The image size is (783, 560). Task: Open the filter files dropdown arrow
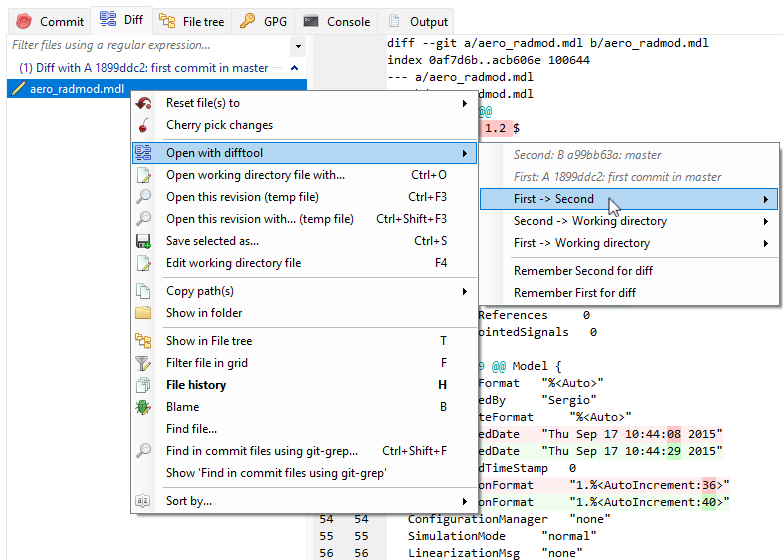298,46
